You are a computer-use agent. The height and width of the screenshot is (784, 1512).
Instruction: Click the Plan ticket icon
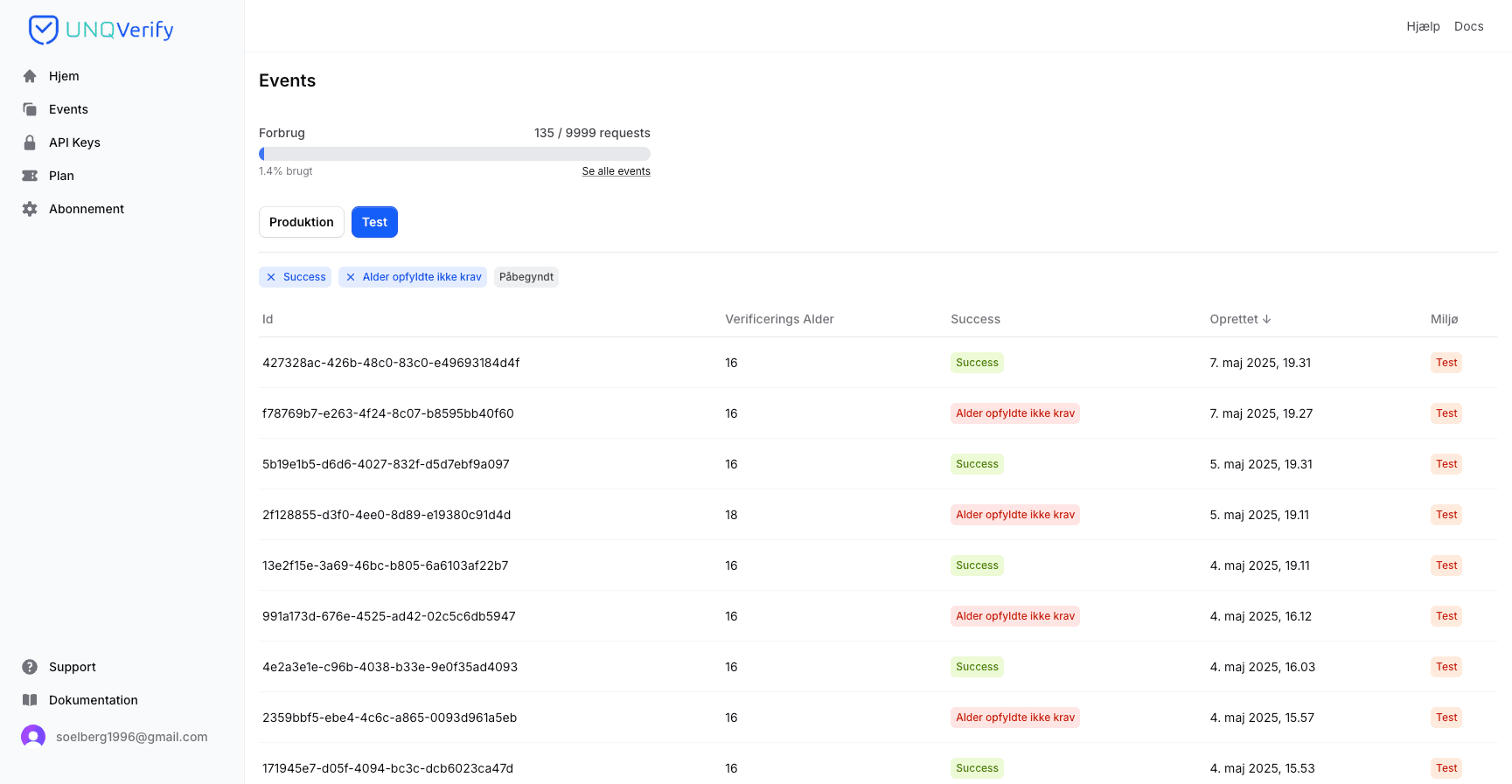click(30, 176)
